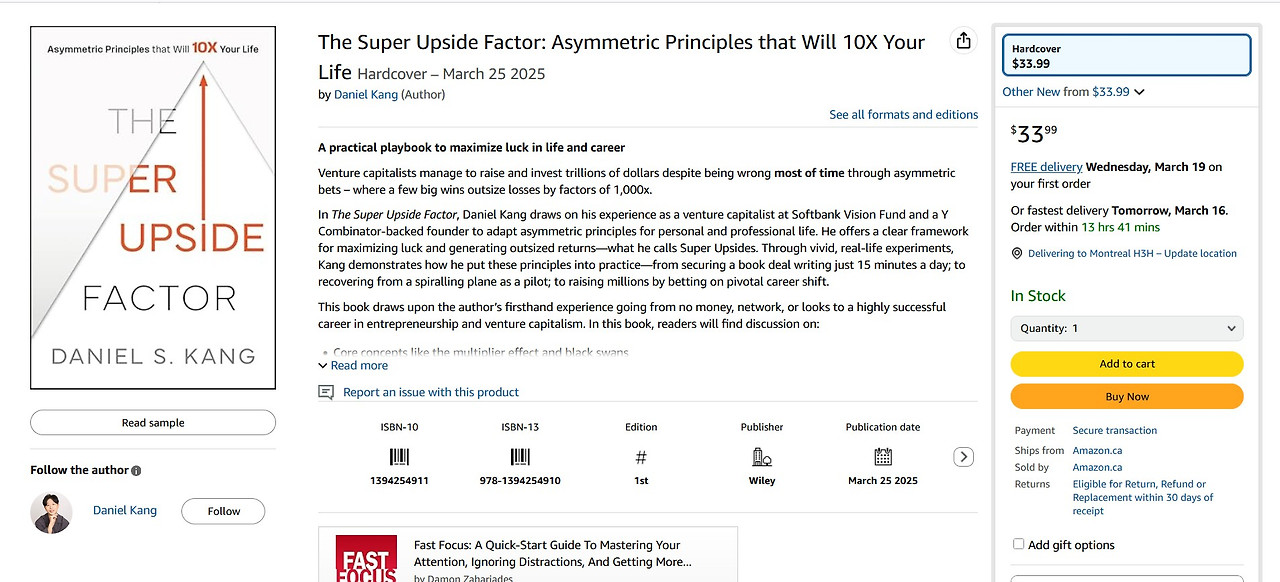This screenshot has height=582, width=1280.
Task: Click the publication date calendar icon
Action: pos(883,457)
